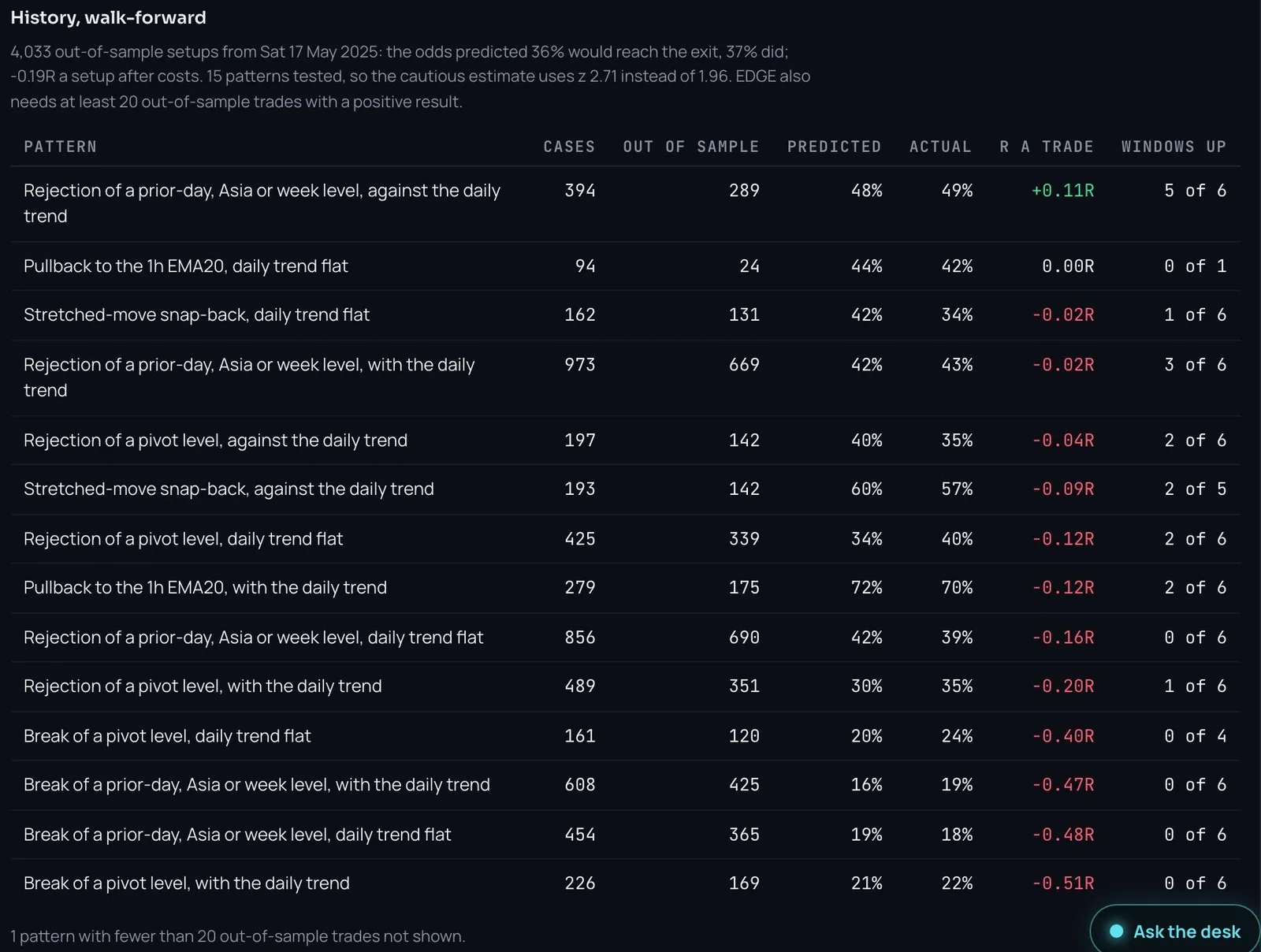Select 'Stretched-move snap-back, daily trend flat' pattern

pyautogui.click(x=196, y=315)
